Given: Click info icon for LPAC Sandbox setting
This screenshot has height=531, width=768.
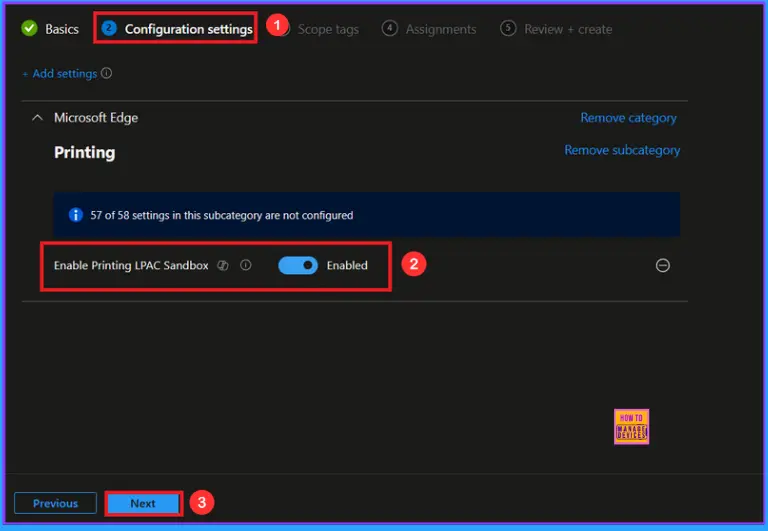Looking at the screenshot, I should (246, 265).
